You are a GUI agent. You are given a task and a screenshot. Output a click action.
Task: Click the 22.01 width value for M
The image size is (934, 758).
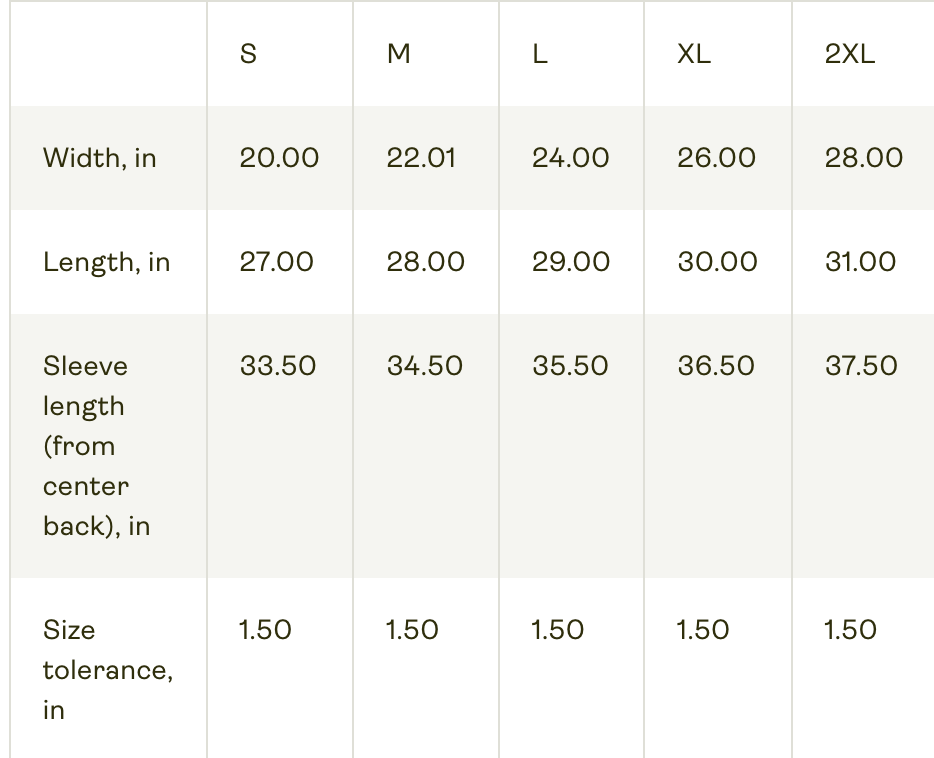(x=421, y=158)
